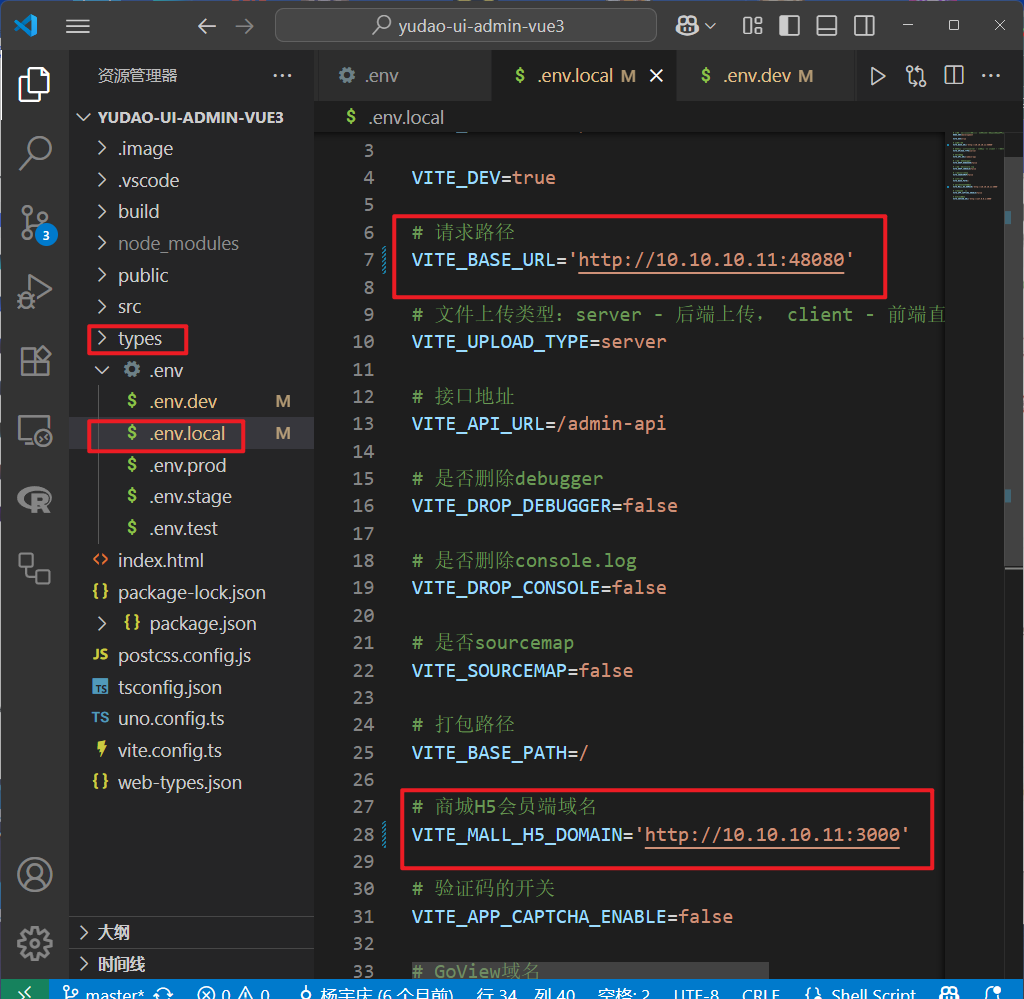Image resolution: width=1024 pixels, height=999 pixels.
Task: Open the Extensions view
Action: [35, 361]
